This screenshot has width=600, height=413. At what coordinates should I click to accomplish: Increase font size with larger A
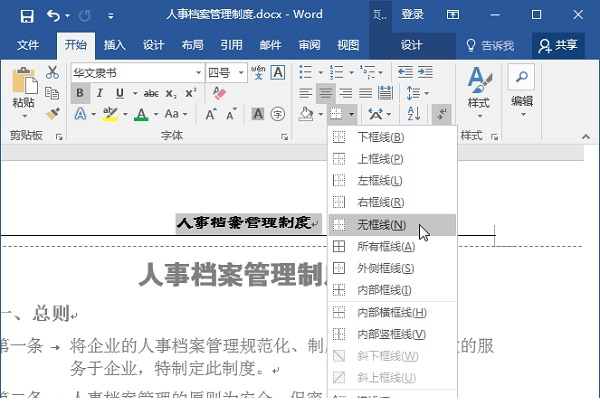tap(211, 114)
